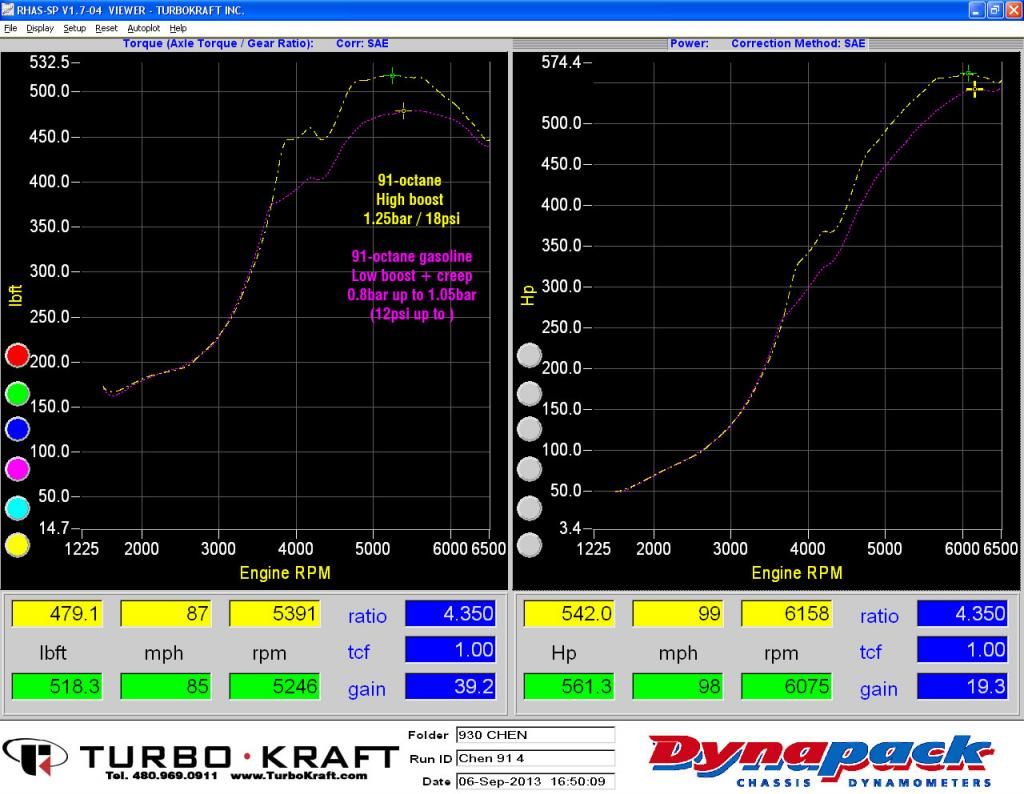The height and width of the screenshot is (794, 1024).
Task: Open the Display menu
Action: pyautogui.click(x=40, y=28)
